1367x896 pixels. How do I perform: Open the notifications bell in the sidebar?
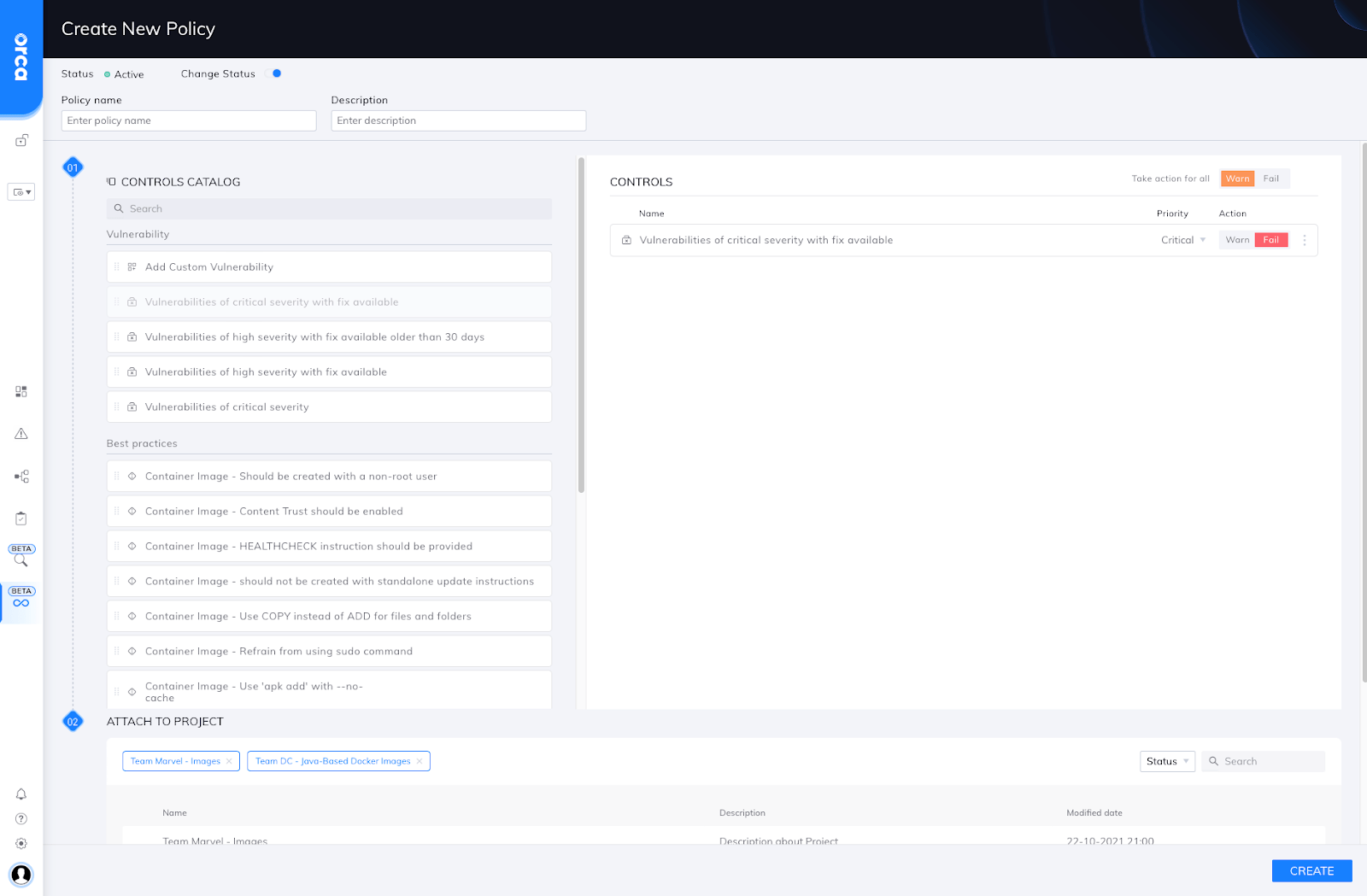pyautogui.click(x=21, y=794)
